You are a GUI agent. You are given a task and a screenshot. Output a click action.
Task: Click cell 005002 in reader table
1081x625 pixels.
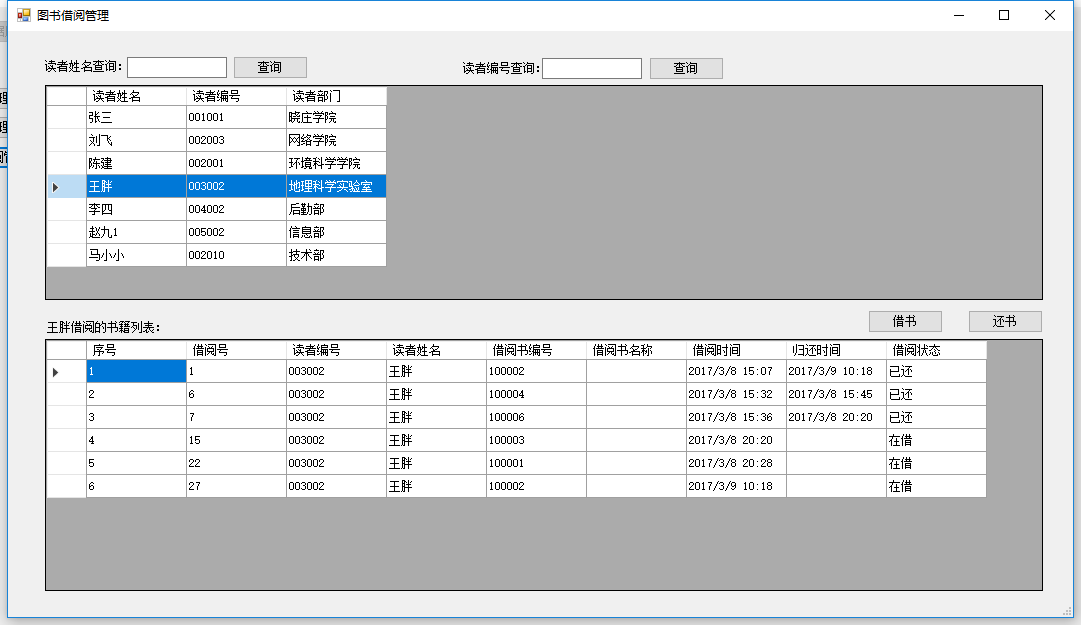coord(236,232)
